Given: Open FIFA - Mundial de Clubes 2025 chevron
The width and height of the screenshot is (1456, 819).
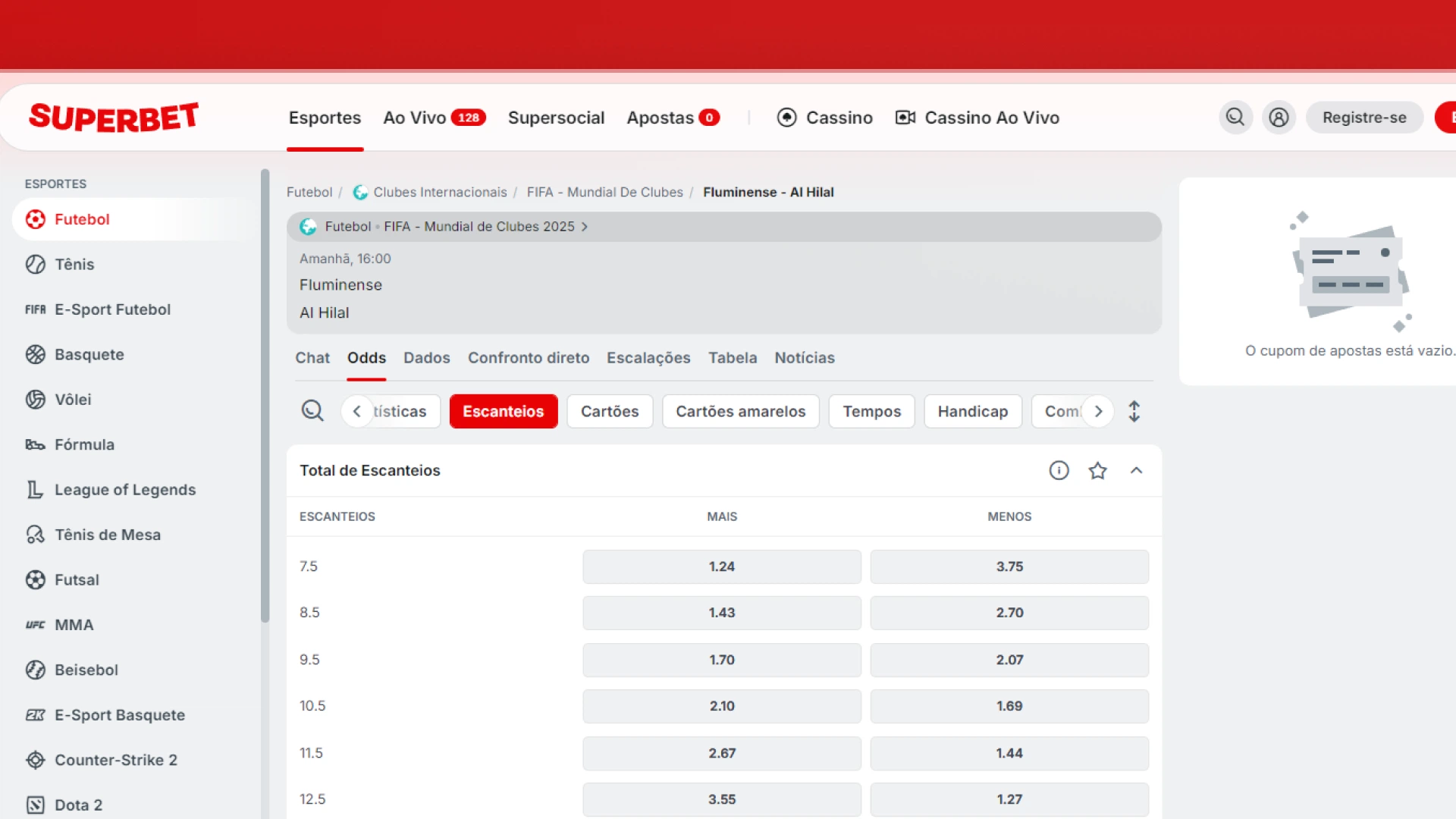Looking at the screenshot, I should point(585,227).
